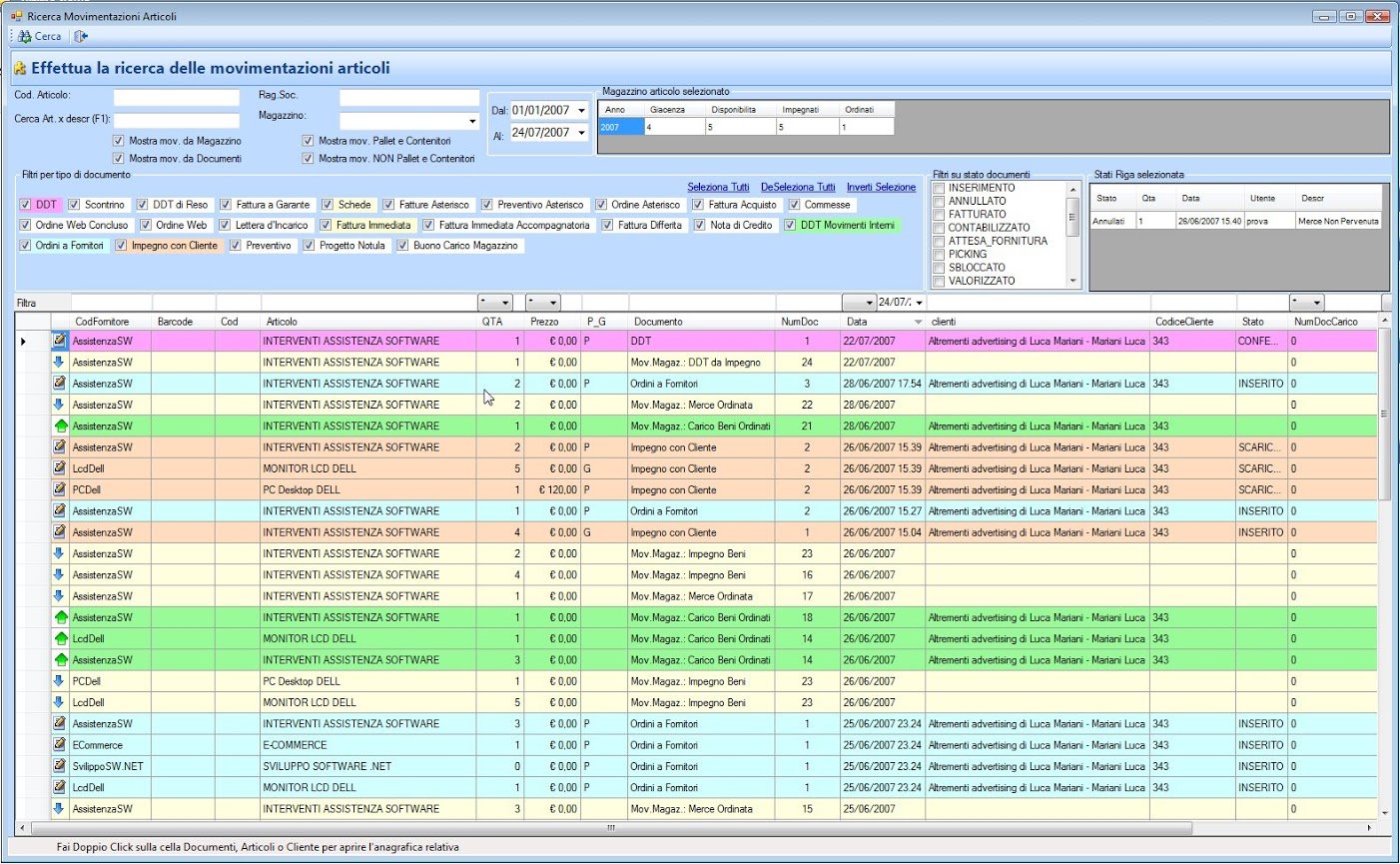Toggle Mostra mov. da Magazzino checkbox
1400x864 pixels.
pyautogui.click(x=119, y=141)
